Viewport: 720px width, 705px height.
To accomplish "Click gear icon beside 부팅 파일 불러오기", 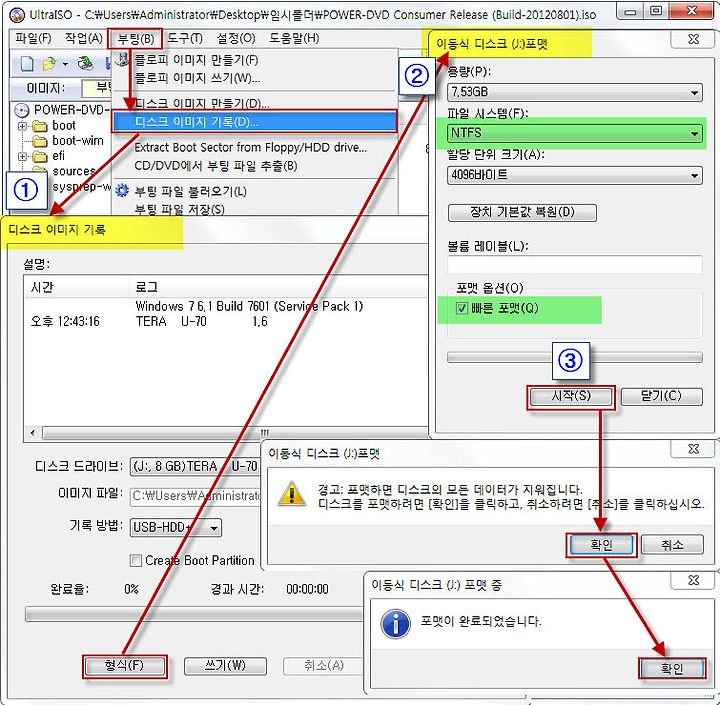I will [122, 190].
